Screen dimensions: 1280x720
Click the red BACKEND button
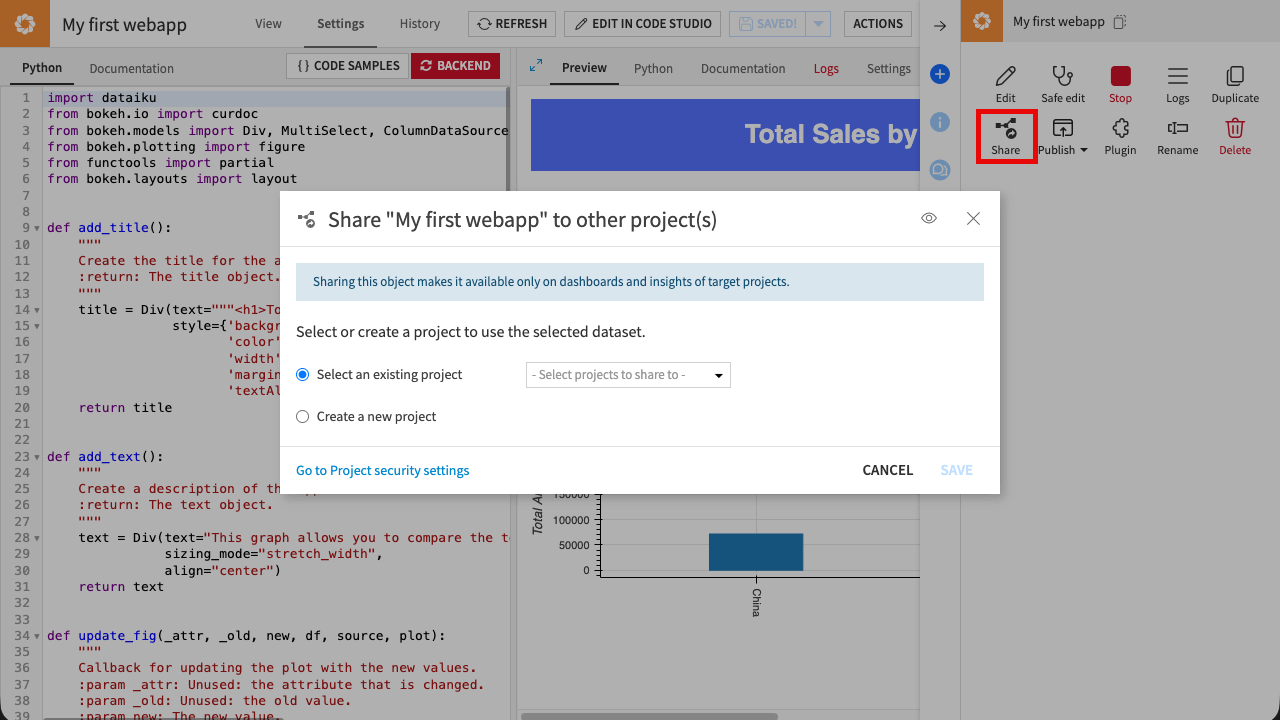456,66
